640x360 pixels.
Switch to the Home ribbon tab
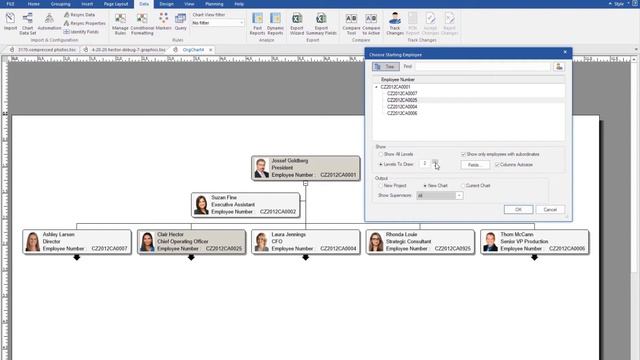pos(34,4)
